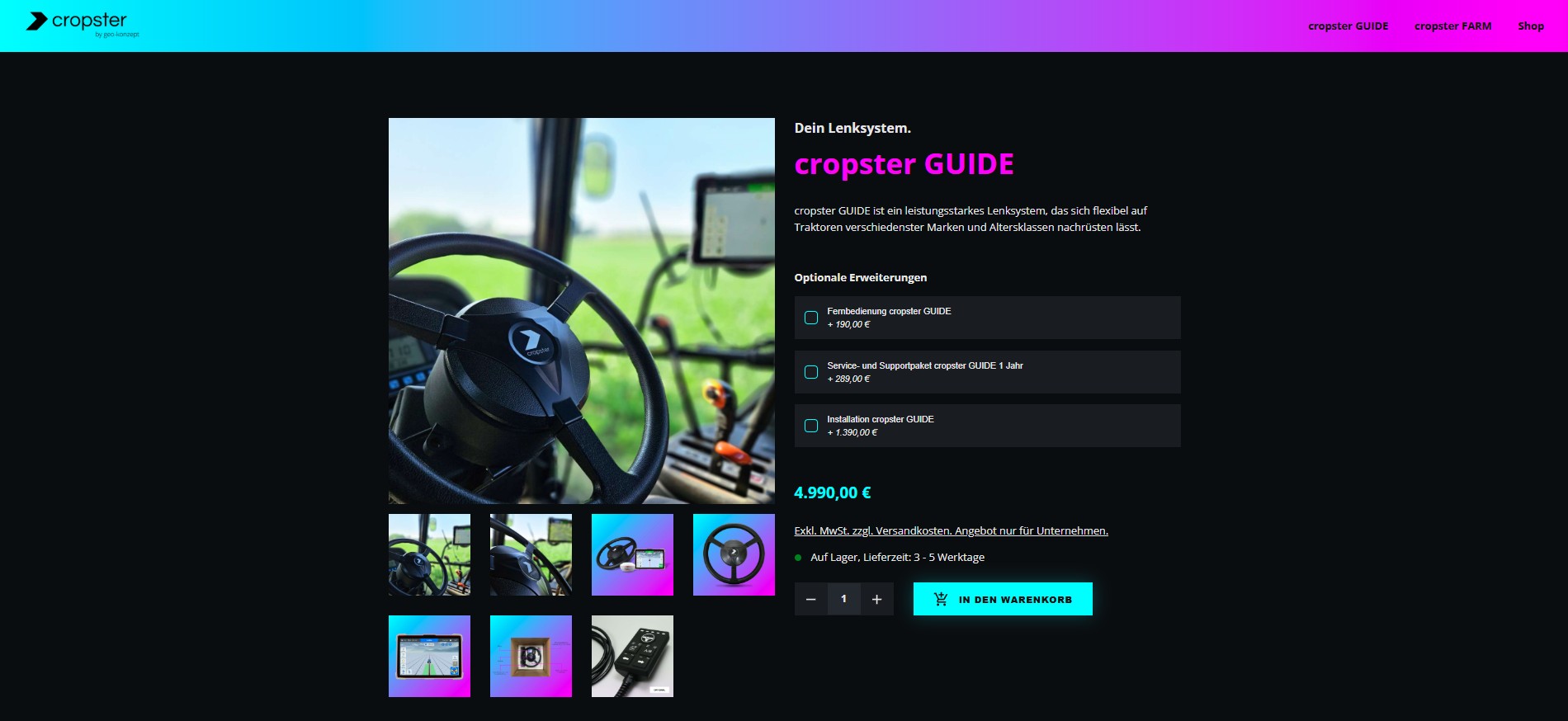Click the quantity input field
Image resolution: width=1568 pixels, height=721 pixels.
pos(843,599)
